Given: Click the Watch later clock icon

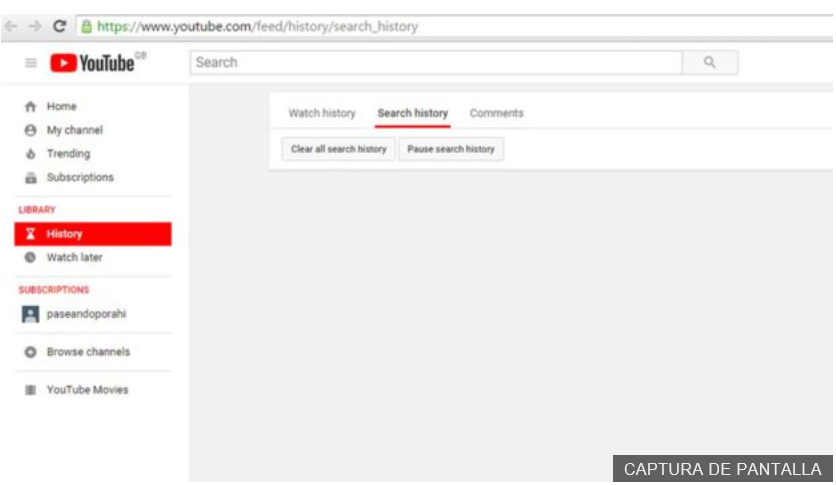Looking at the screenshot, I should [x=30, y=257].
